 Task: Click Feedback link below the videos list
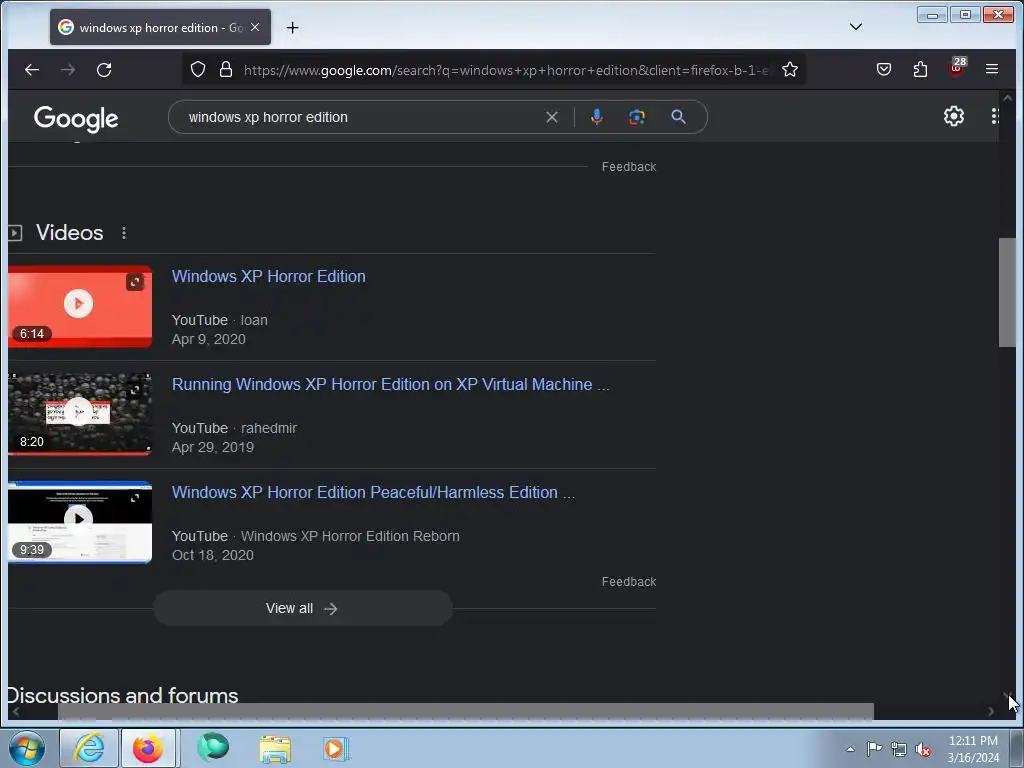click(x=629, y=581)
